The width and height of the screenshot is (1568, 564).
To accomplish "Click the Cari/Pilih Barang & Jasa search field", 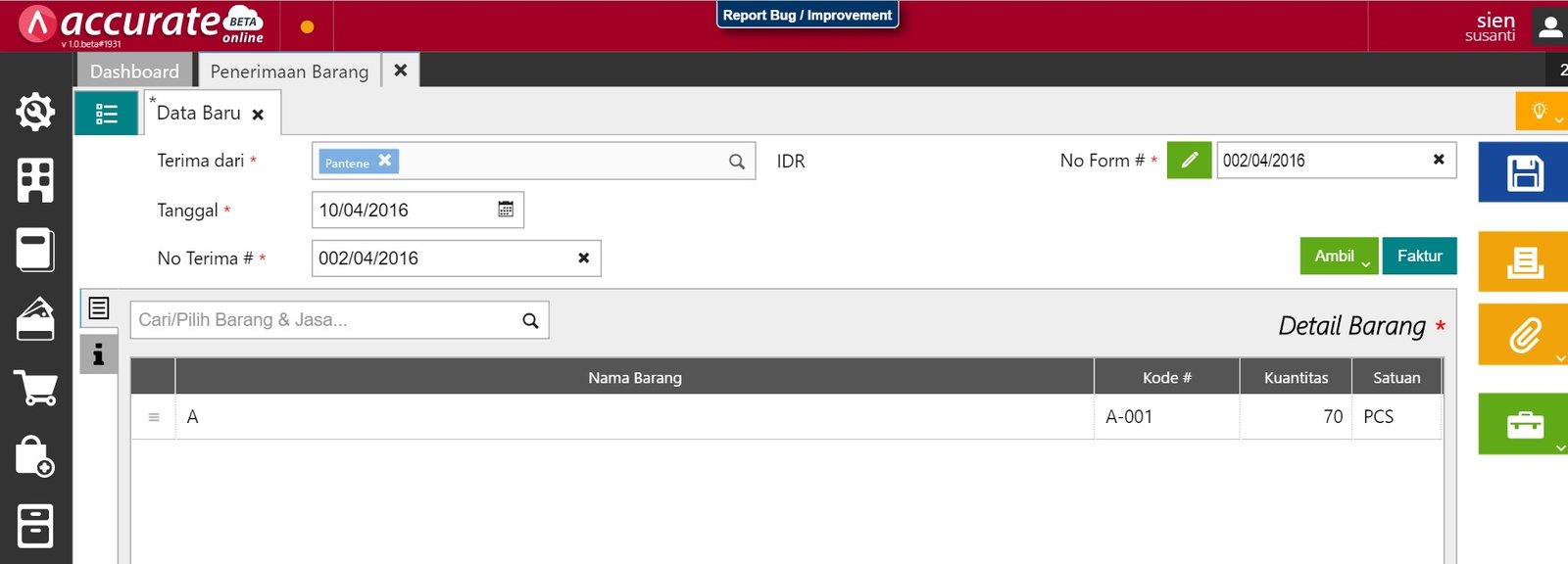I will [x=328, y=320].
